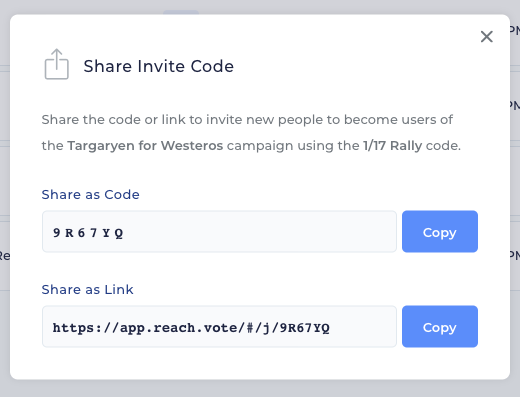520x397 pixels.
Task: Click the first line of description text
Action: coord(247,120)
